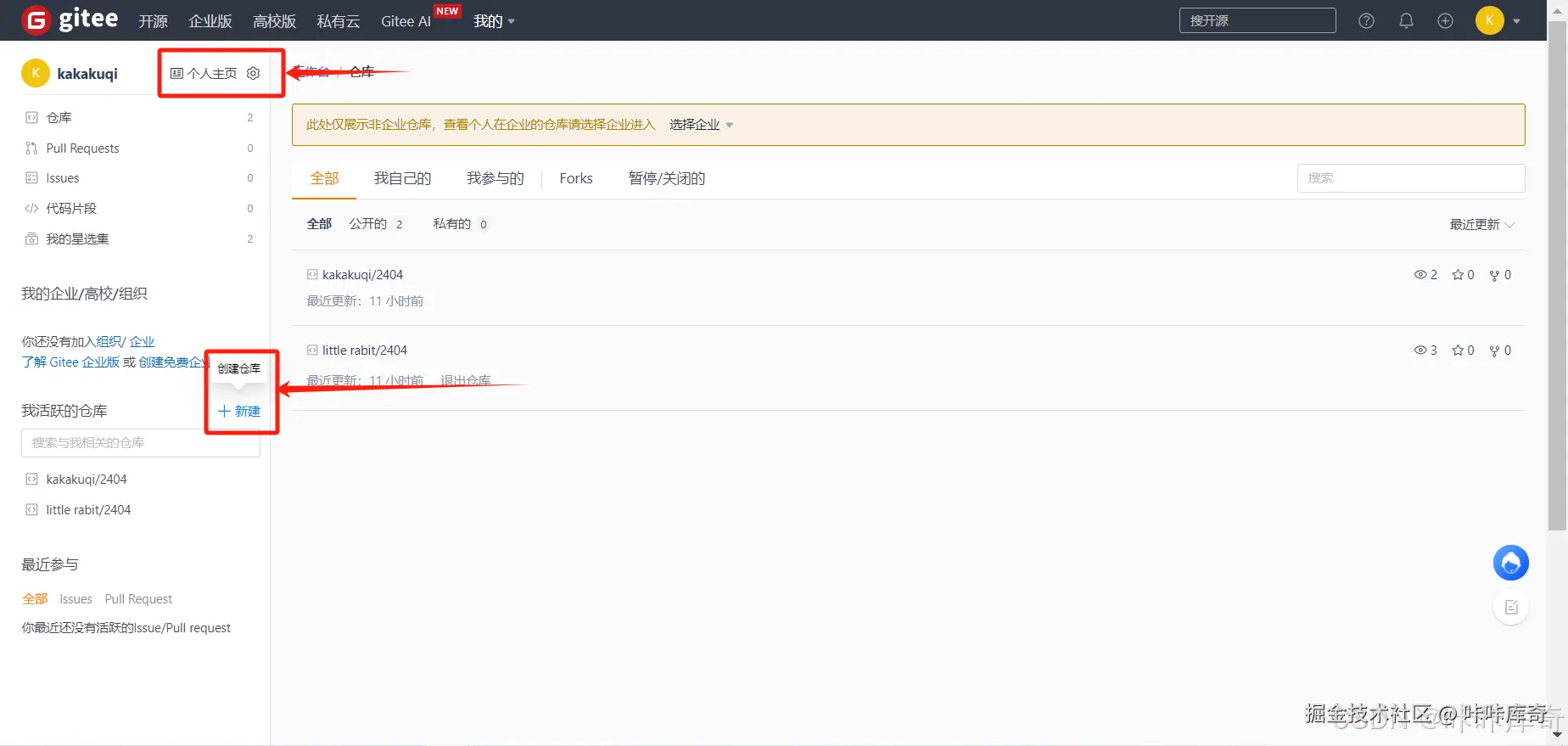Open little rabit/2404 under 我活跃的仓库
The image size is (1568, 746).
click(x=88, y=510)
